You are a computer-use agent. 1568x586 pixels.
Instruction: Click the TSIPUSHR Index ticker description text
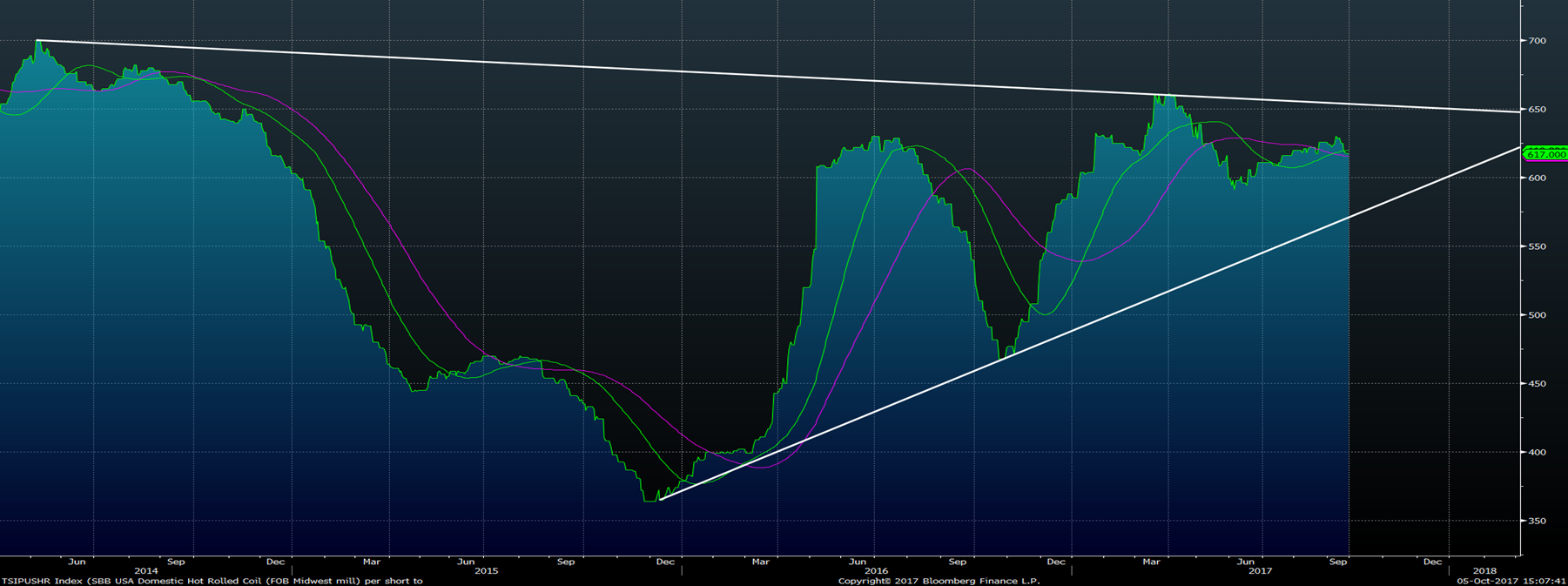click(x=212, y=581)
